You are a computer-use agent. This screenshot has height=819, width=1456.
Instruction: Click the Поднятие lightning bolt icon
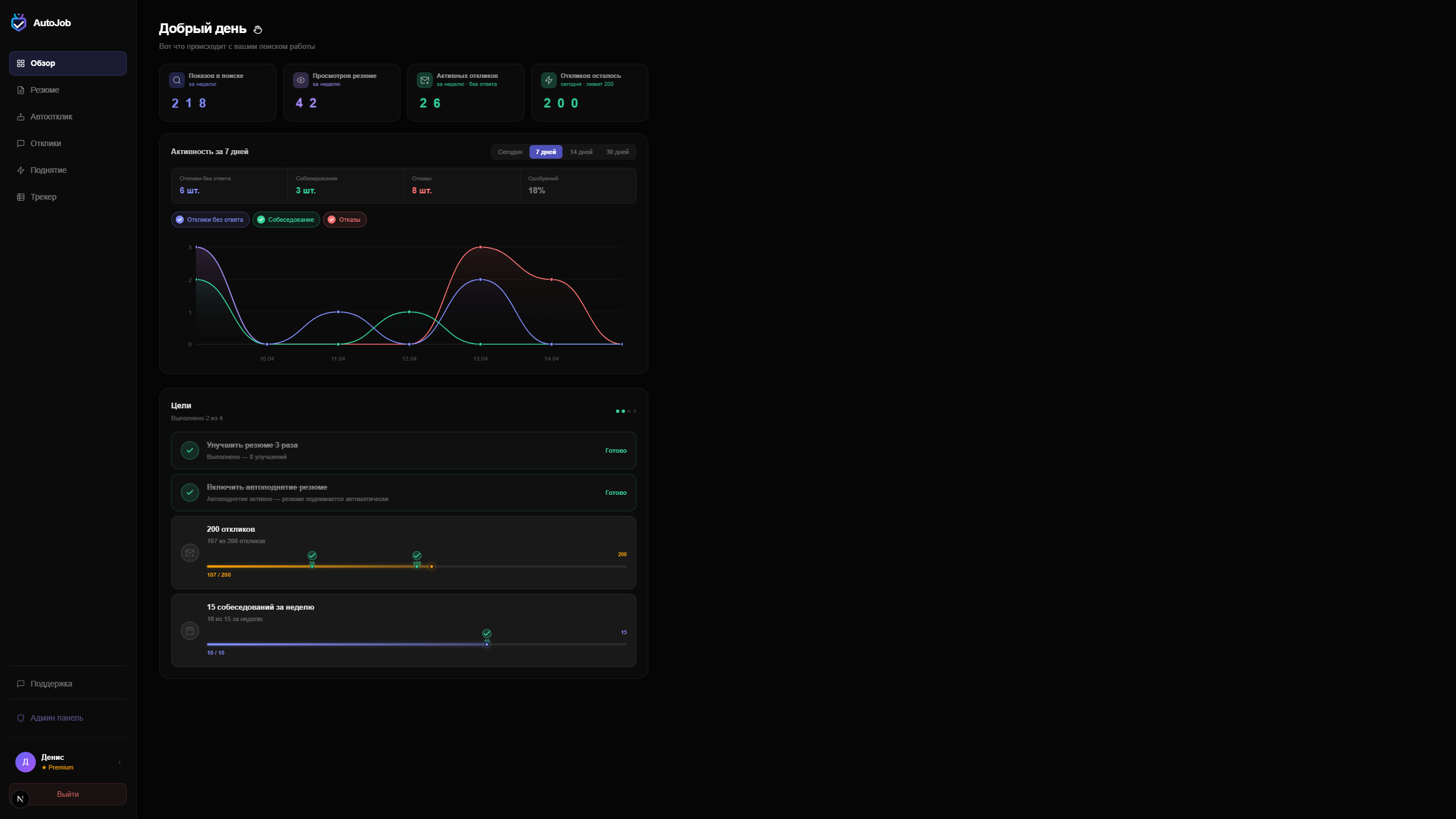(x=20, y=170)
